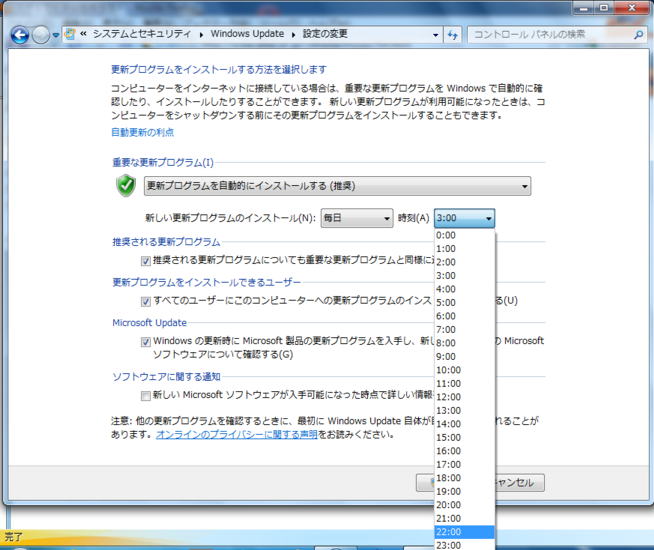This screenshot has height=550, width=654.
Task: Choose 5:00 from the time list
Action: [x=464, y=303]
